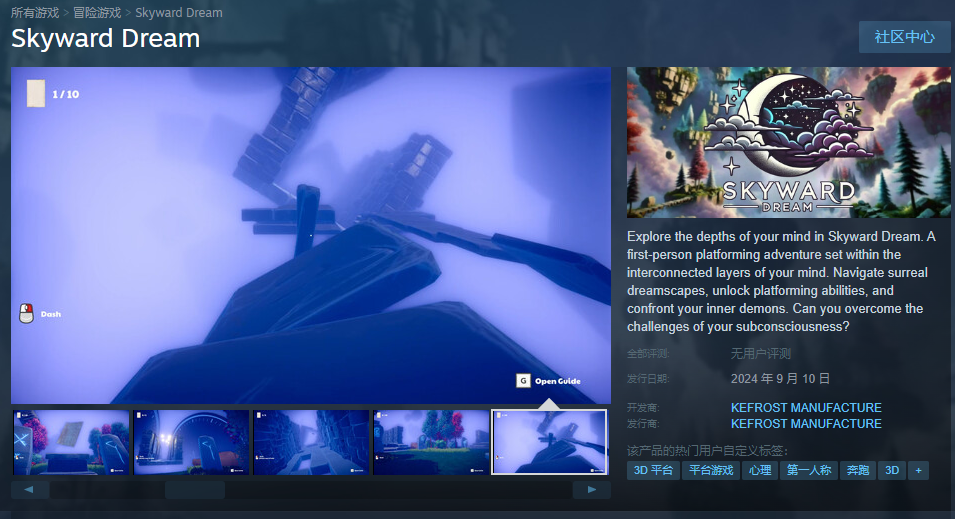Select the fourth thumbnail with garden trees

(431, 442)
